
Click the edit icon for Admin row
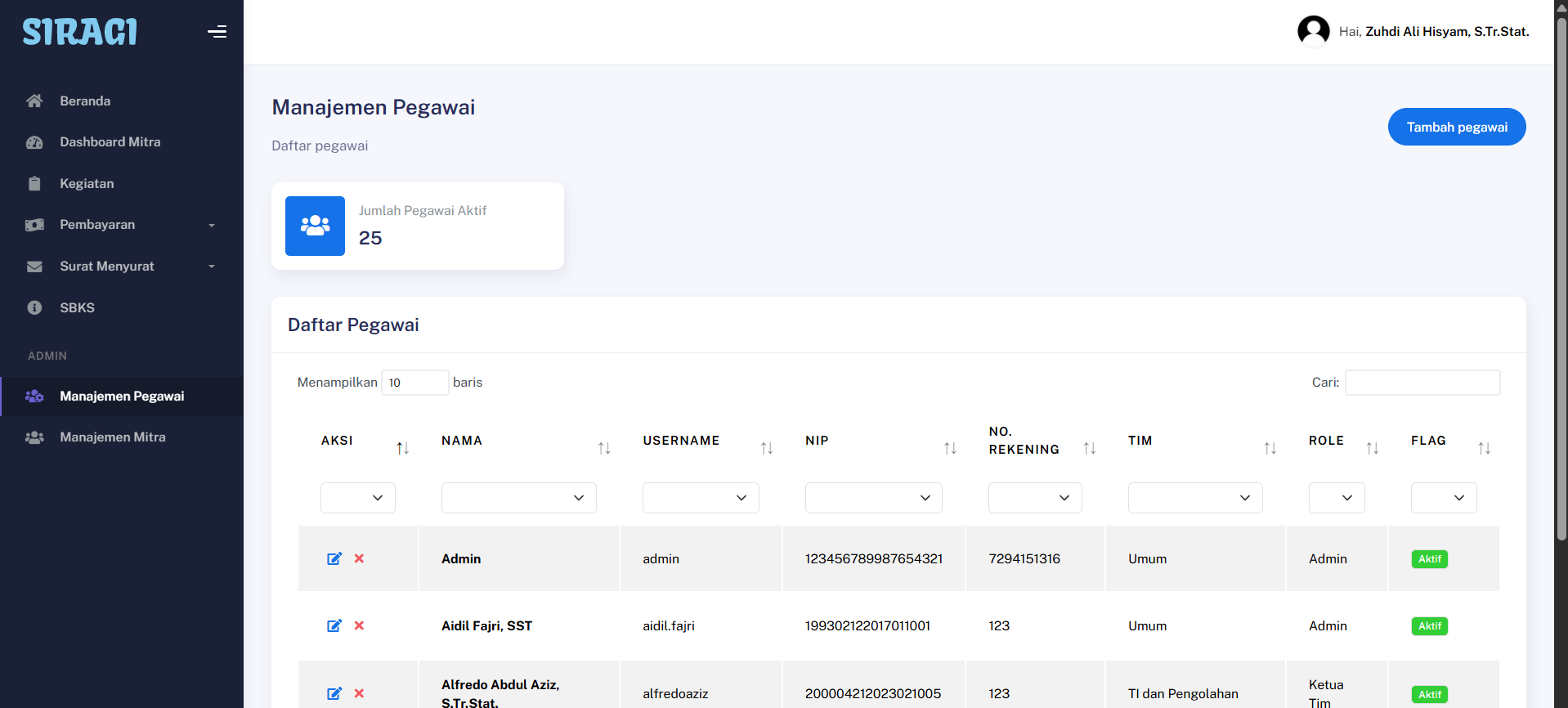tap(334, 558)
